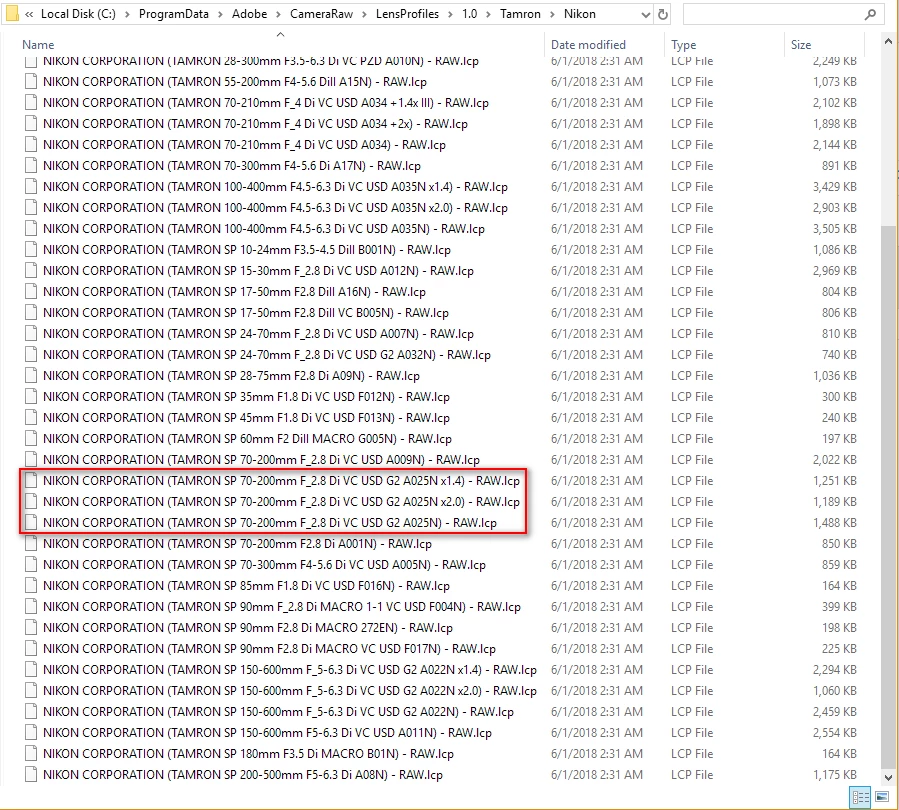Select file icon for 100-400mm A035N x2.0
This screenshot has height=810, width=899.
tap(31, 208)
